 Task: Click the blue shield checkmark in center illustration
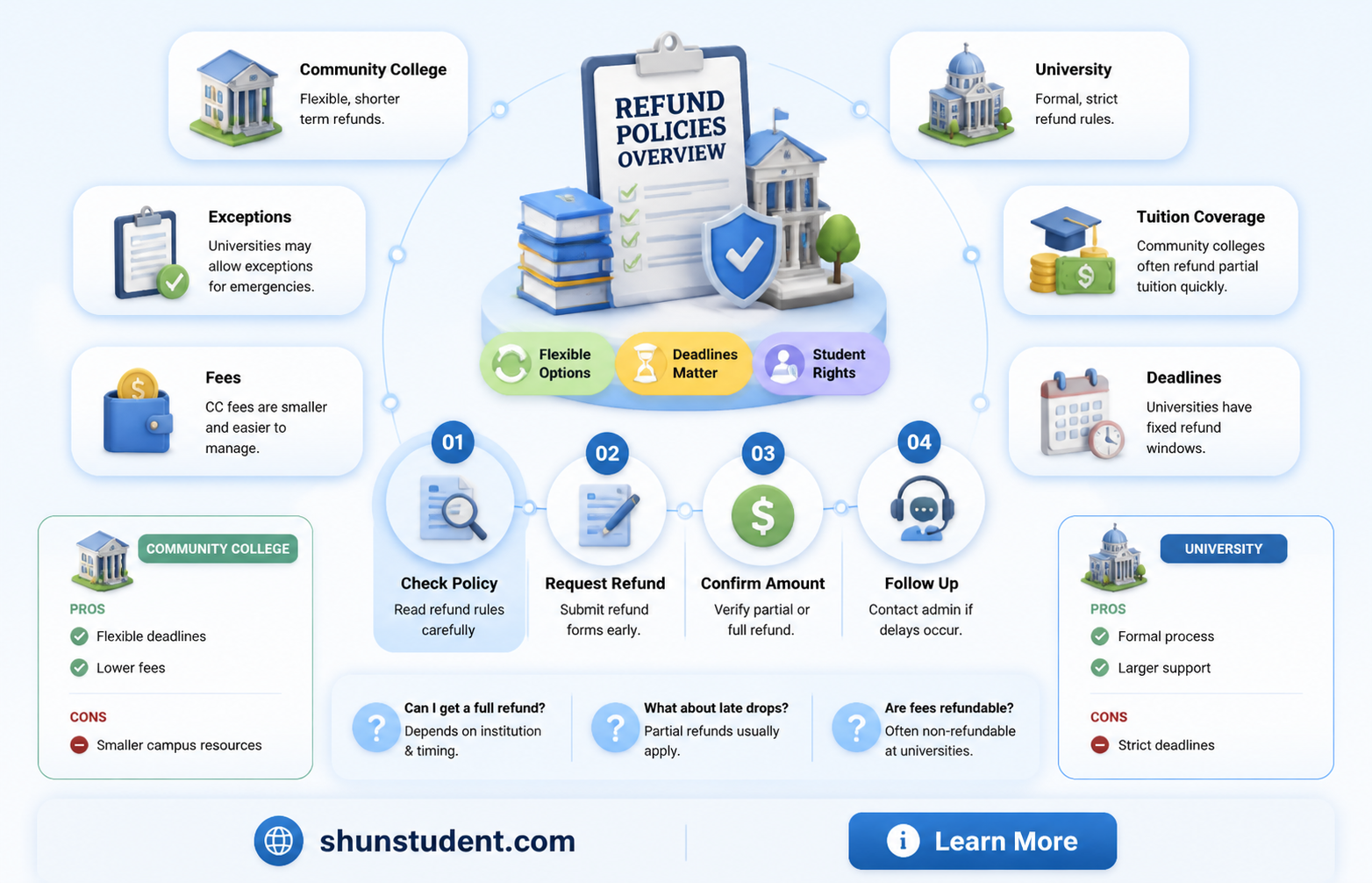tap(744, 255)
